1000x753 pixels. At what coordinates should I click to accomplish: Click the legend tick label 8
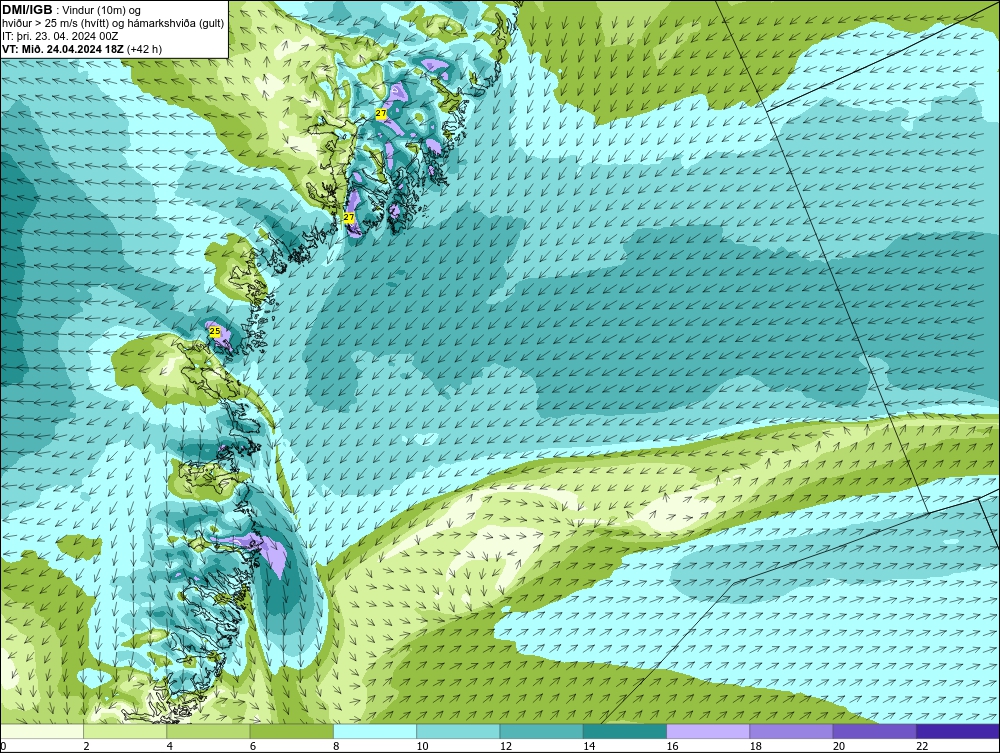pos(336,746)
